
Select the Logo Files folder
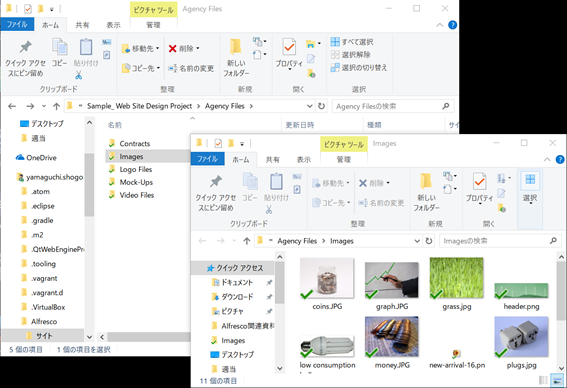pyautogui.click(x=136, y=169)
